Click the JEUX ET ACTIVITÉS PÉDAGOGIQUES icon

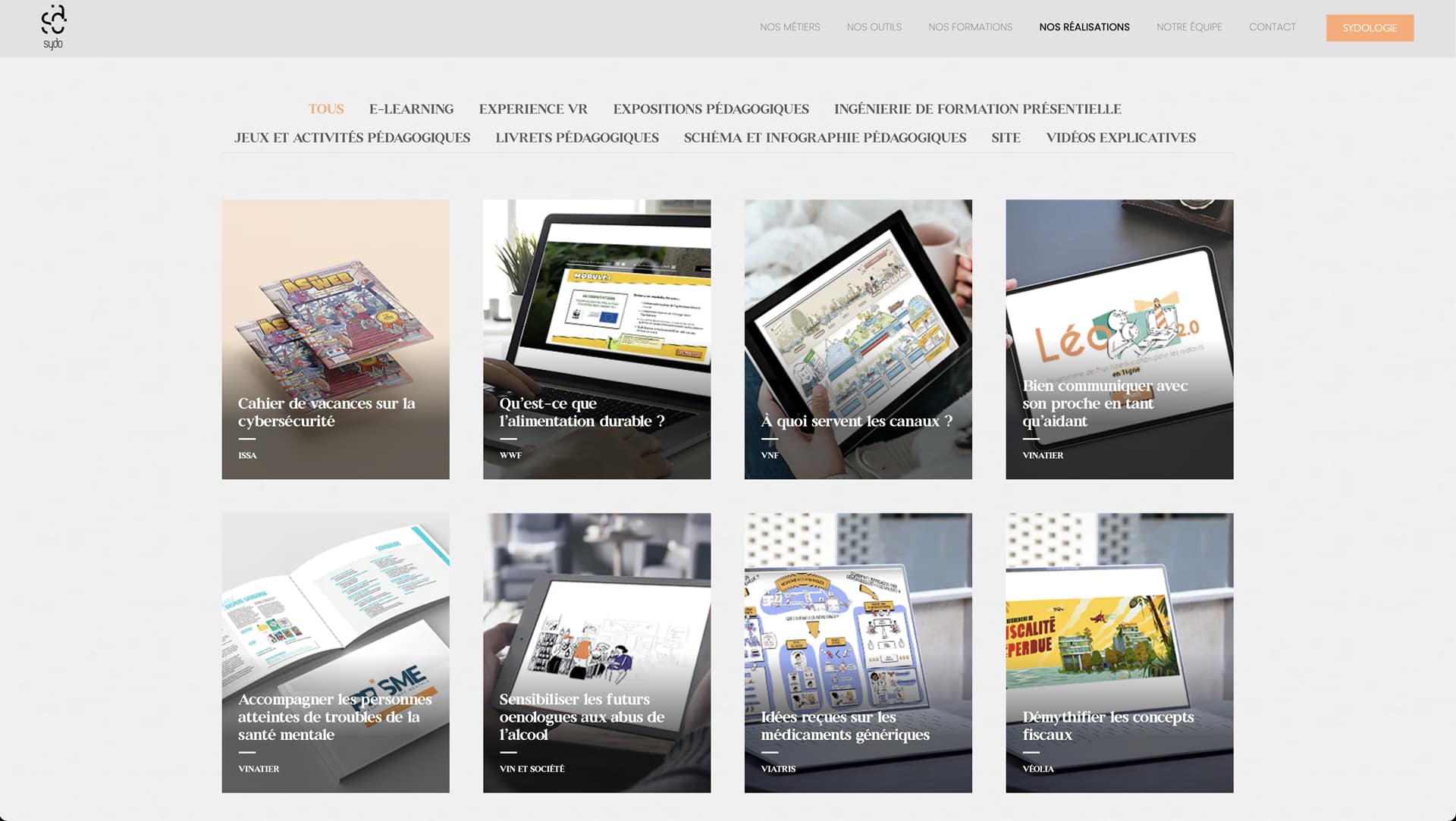353,138
